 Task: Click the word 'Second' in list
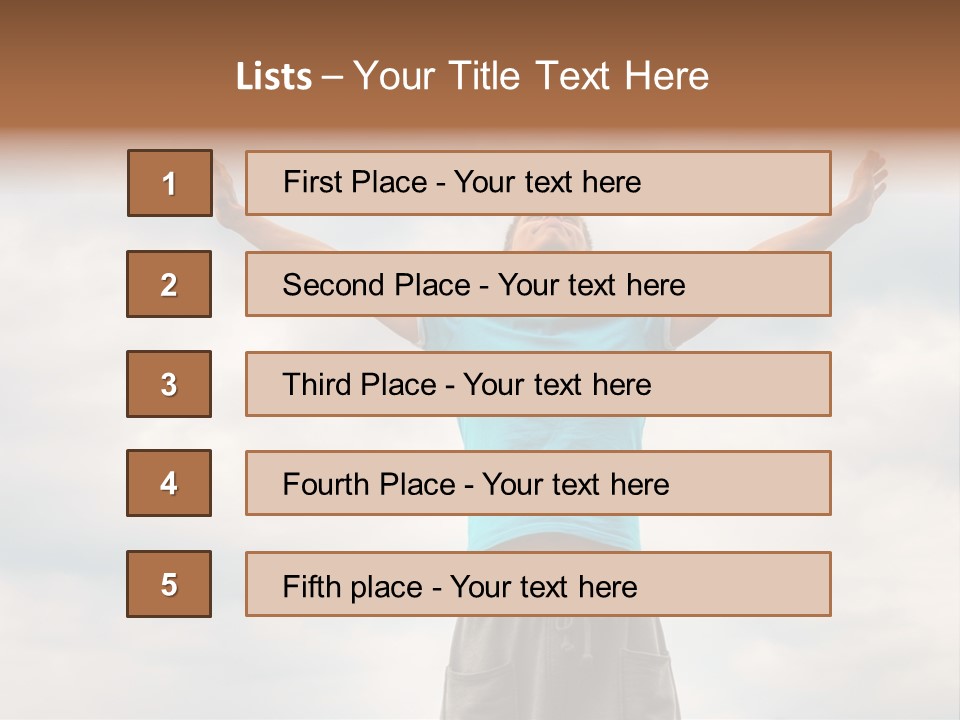(333, 285)
